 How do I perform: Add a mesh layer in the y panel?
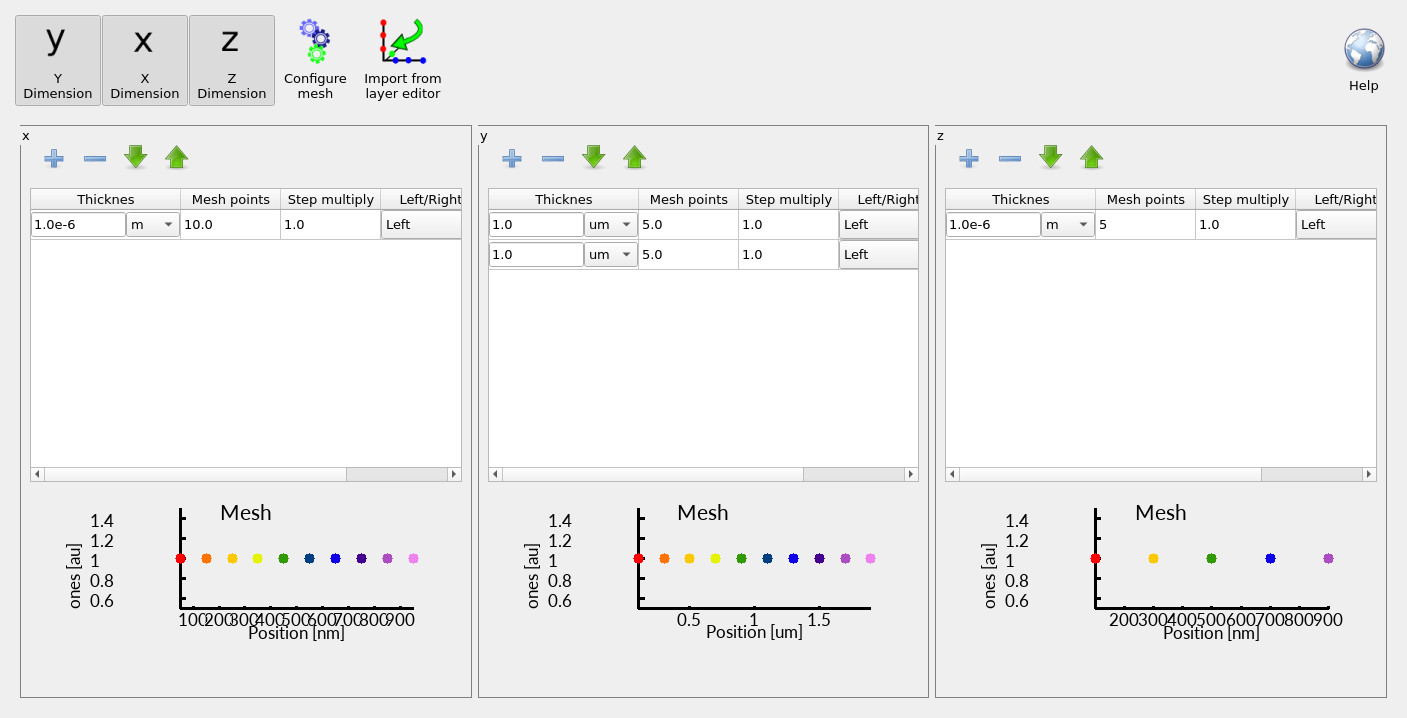pos(511,158)
